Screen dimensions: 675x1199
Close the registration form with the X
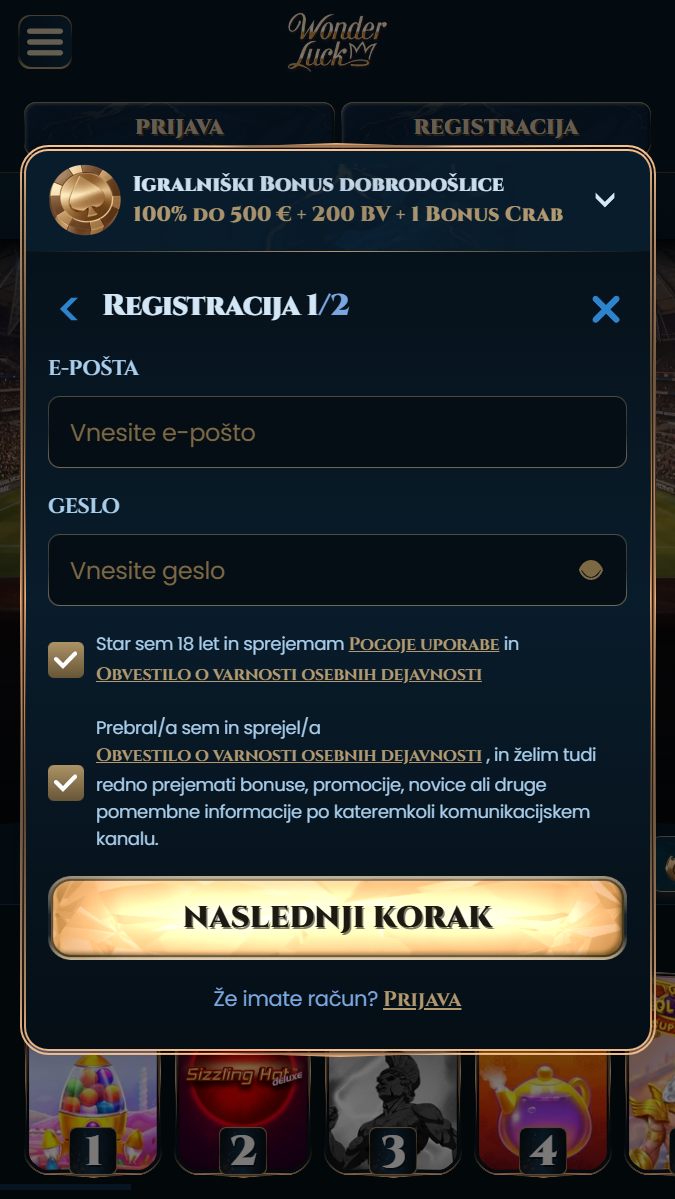tap(605, 309)
